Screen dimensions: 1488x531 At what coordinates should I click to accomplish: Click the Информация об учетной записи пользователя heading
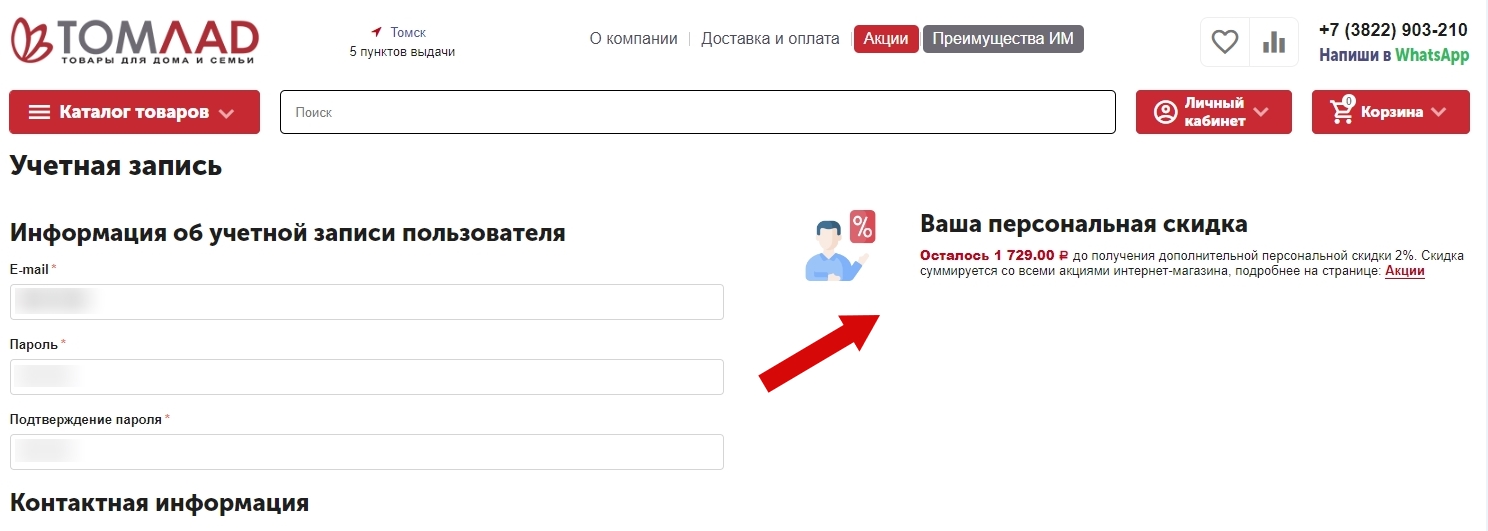(x=288, y=233)
